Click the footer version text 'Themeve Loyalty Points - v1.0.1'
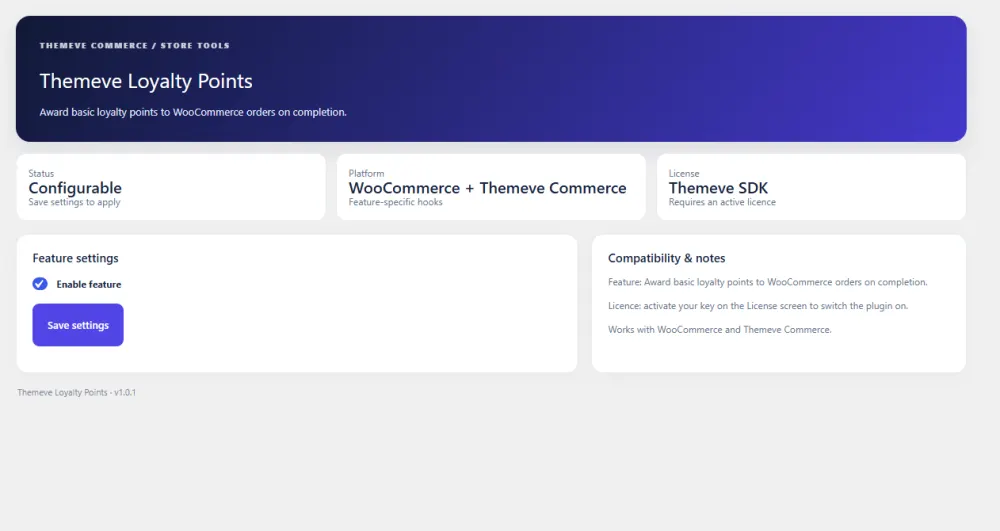Screen dimensions: 1000x531 77,393
